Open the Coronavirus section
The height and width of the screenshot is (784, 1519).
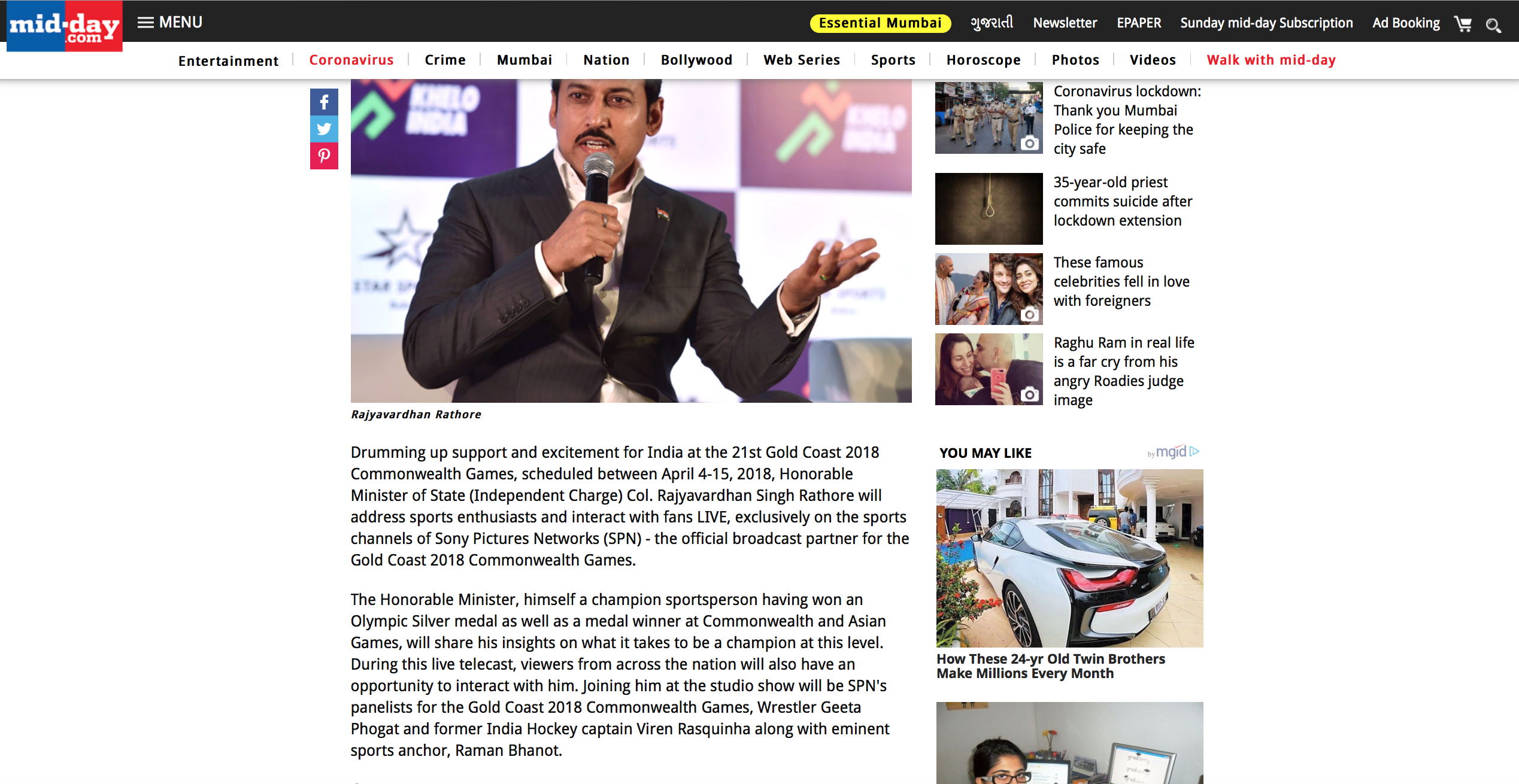pyautogui.click(x=351, y=60)
